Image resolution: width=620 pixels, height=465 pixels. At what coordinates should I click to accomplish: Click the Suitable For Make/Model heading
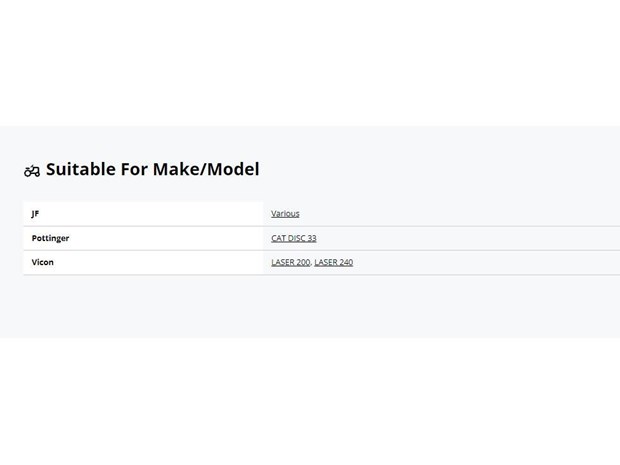(153, 169)
